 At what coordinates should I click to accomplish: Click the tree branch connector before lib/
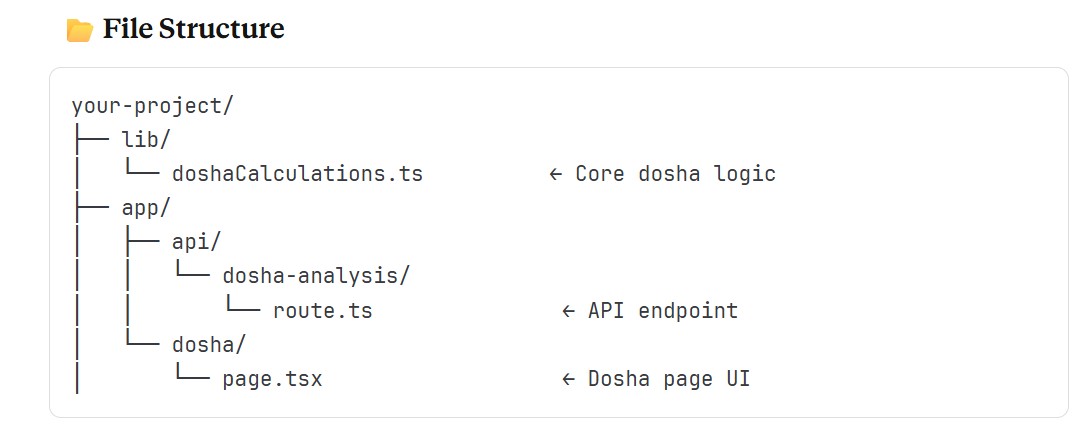point(91,139)
